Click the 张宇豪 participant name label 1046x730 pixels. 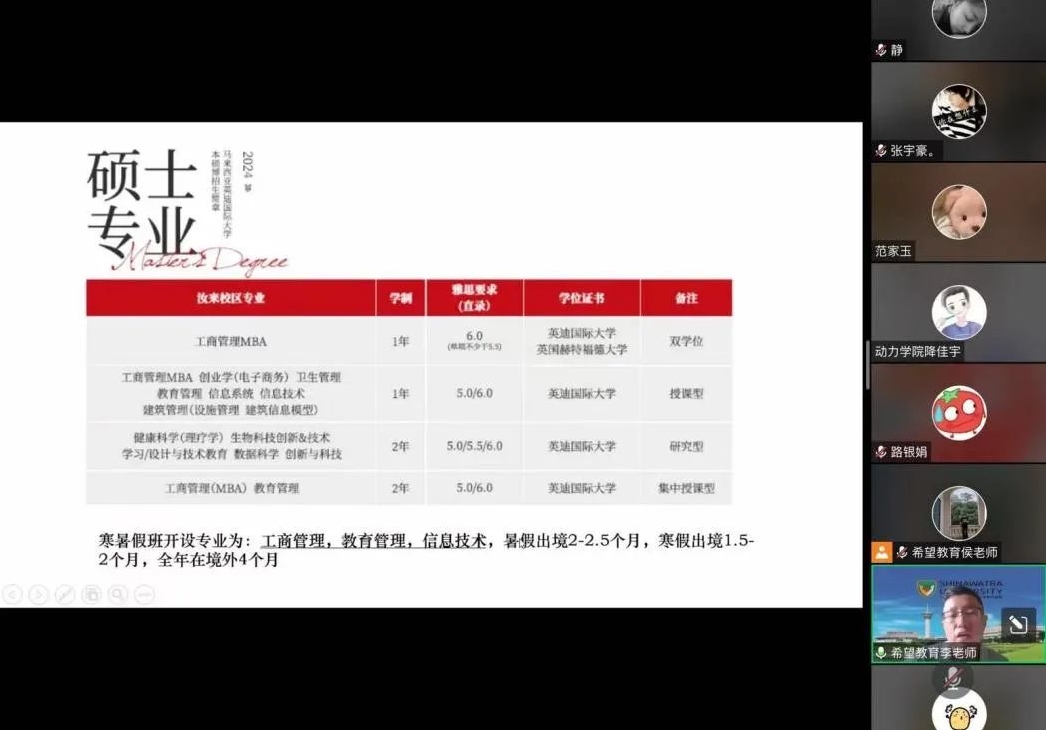[x=912, y=151]
